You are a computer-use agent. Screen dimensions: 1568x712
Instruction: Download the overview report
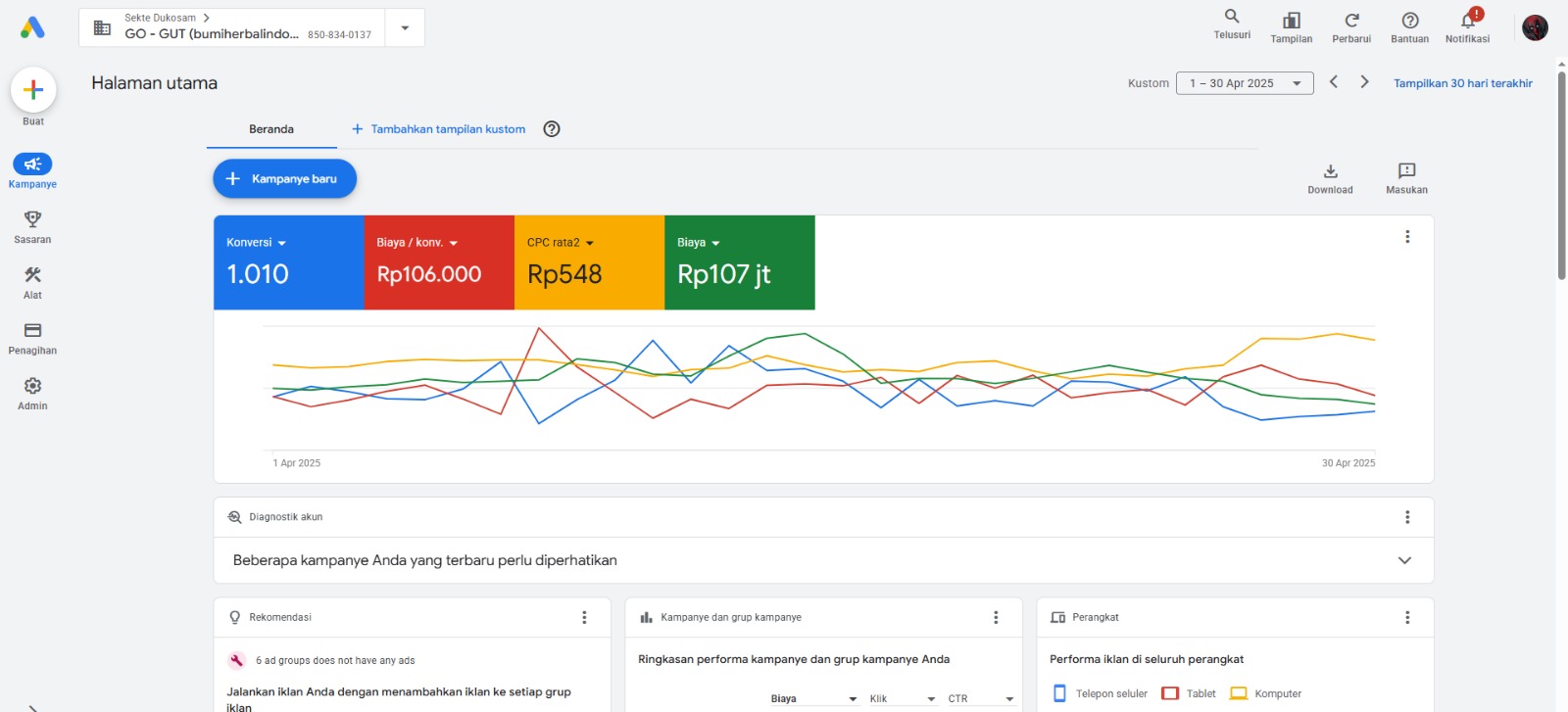point(1330,178)
